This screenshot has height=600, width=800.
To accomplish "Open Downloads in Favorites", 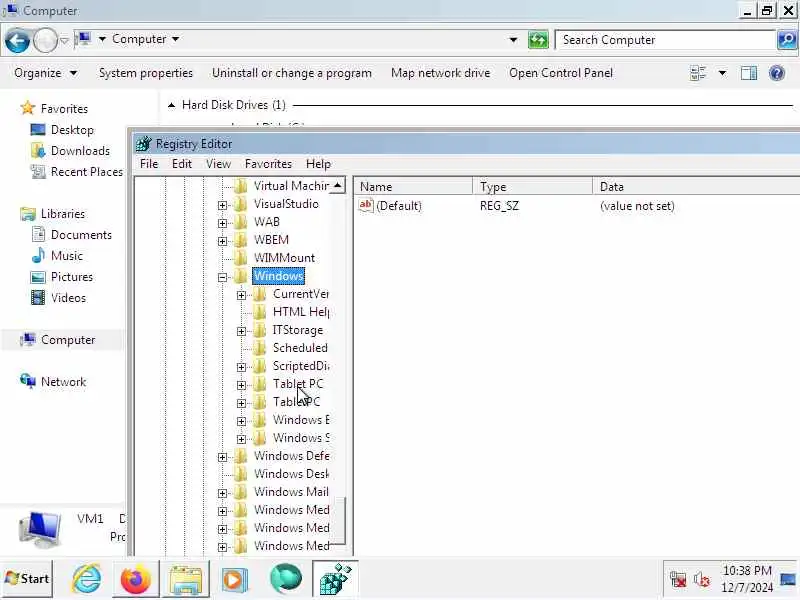I will point(80,151).
